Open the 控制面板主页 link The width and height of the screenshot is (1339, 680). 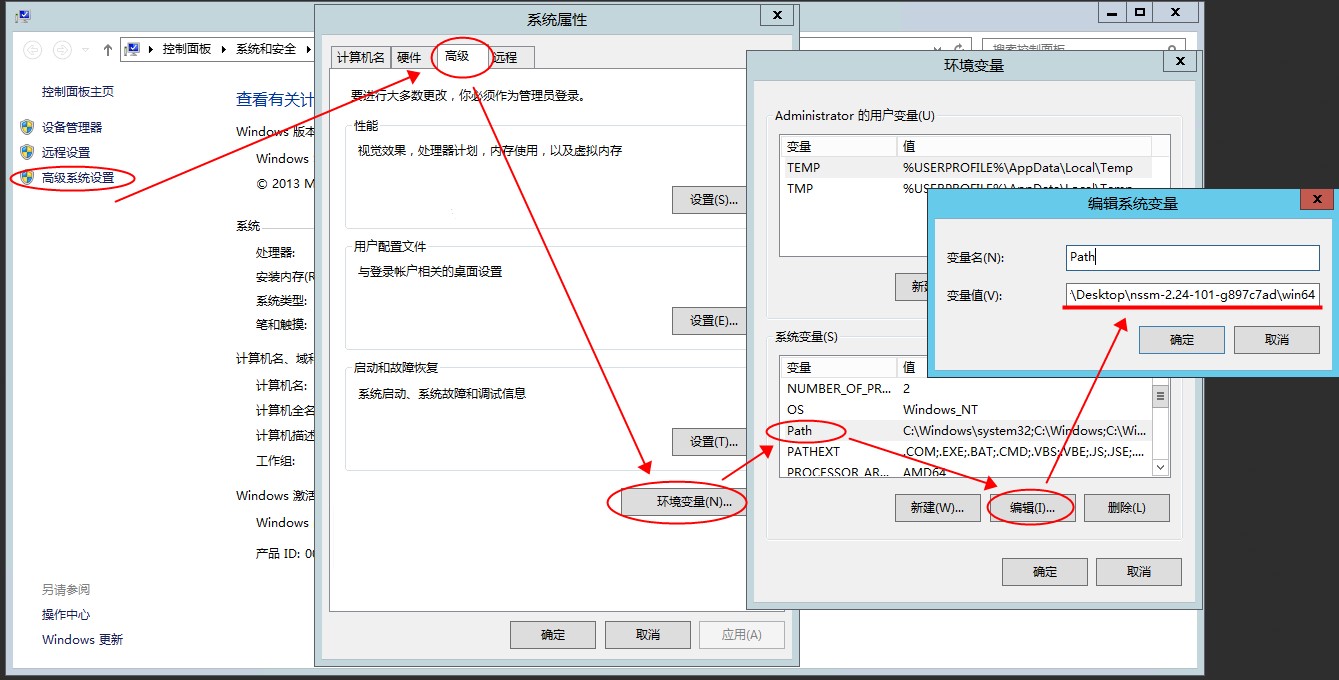tap(78, 91)
